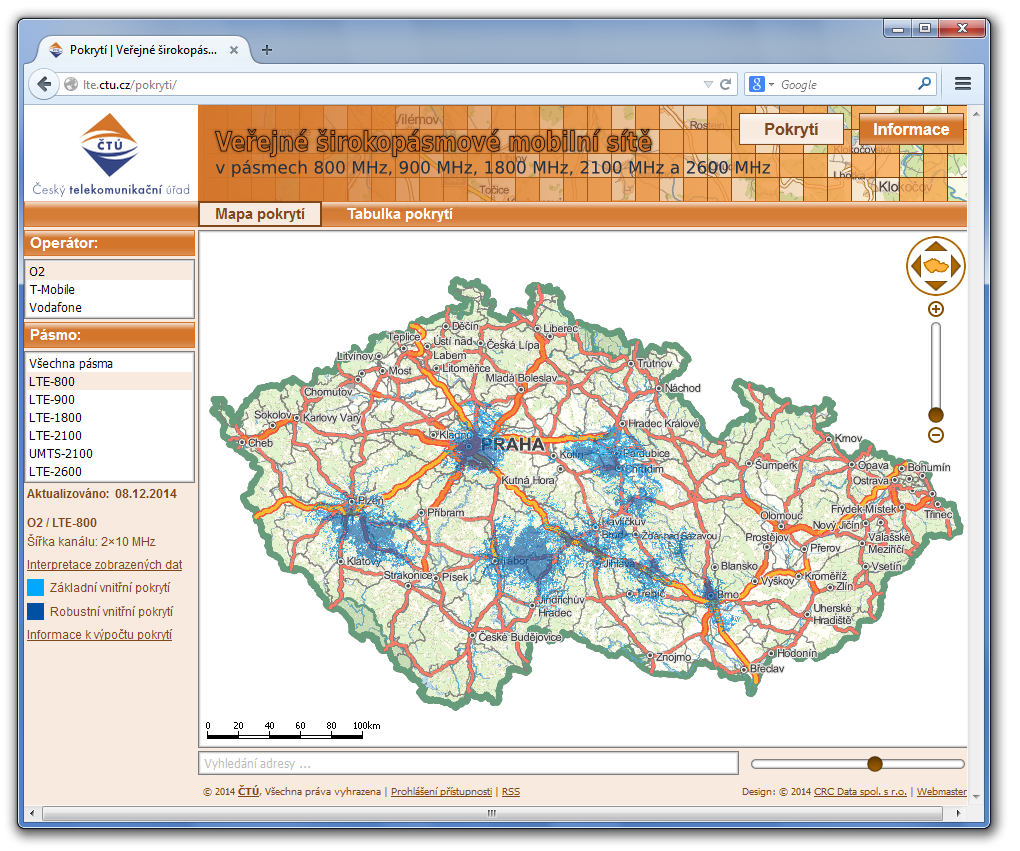This screenshot has width=1020, height=851.
Task: Select the LTE-2100 band
Action: 109,435
